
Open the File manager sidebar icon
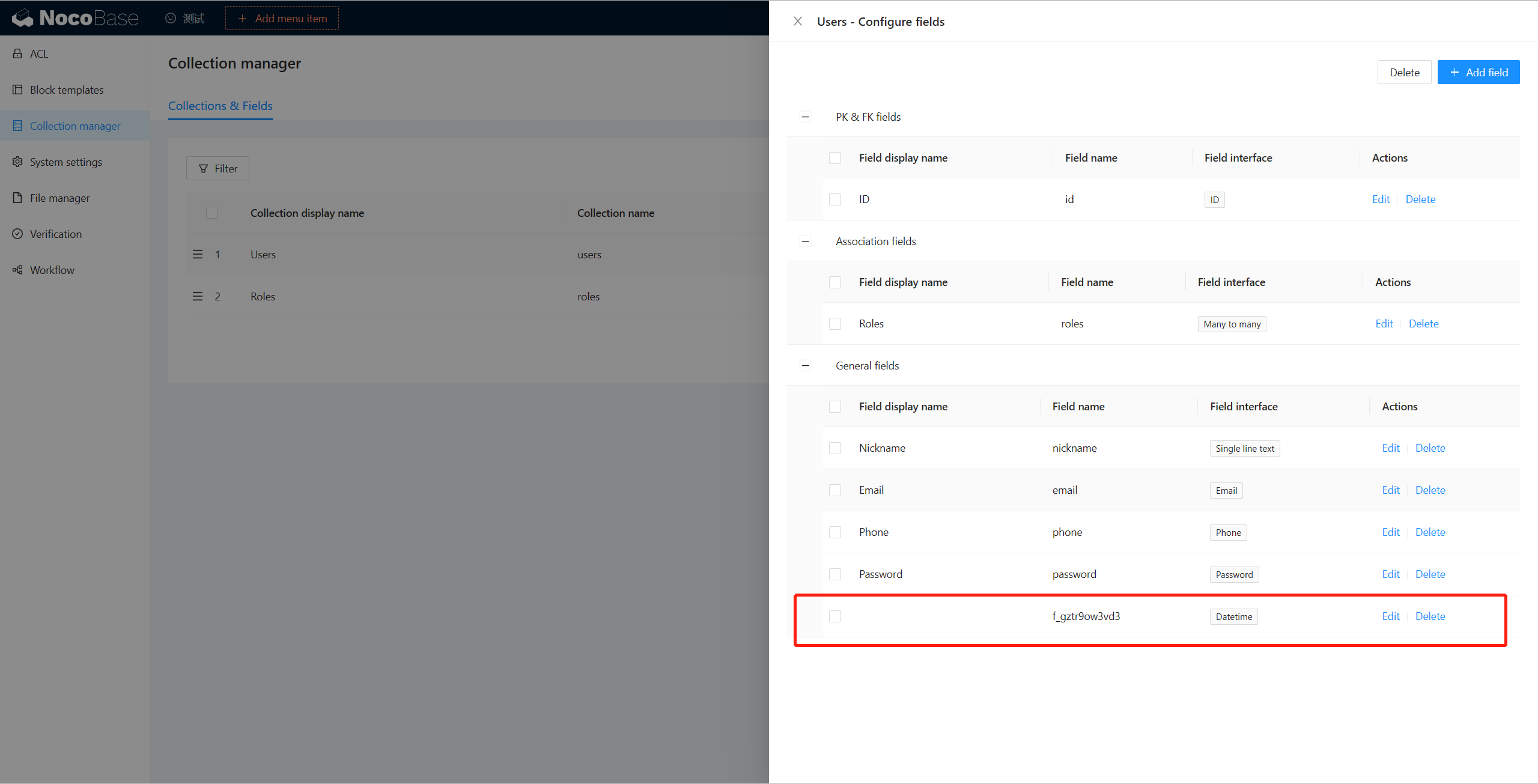pos(17,198)
